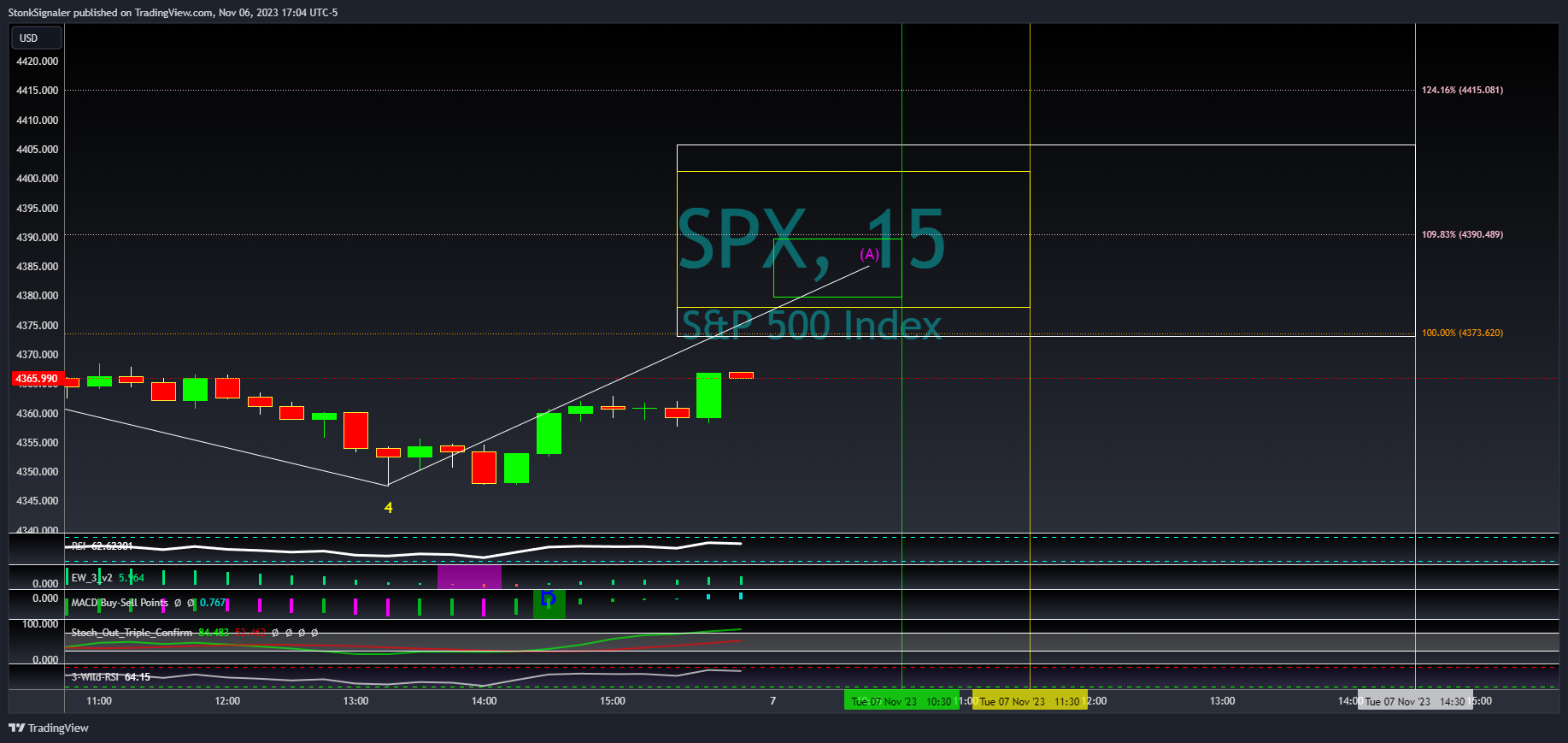Viewport: 1568px width, 743px height.
Task: Click the 14:00 label left of 15:00 on time axis
Action: click(484, 701)
